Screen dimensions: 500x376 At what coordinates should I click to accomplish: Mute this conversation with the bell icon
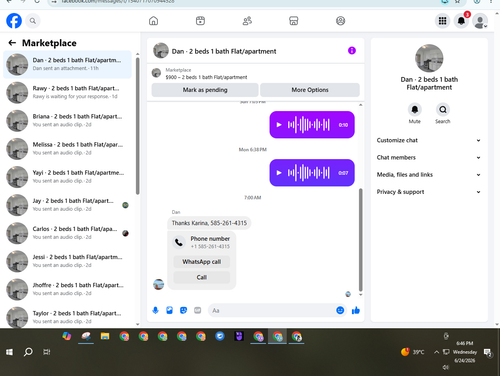(x=415, y=109)
